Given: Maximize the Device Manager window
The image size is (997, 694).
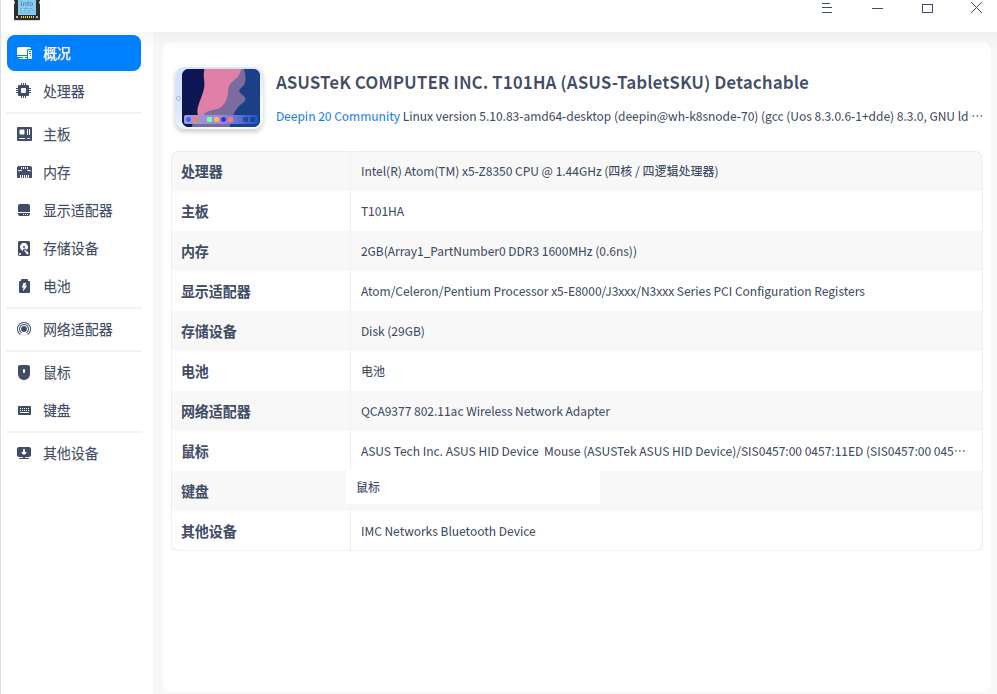Looking at the screenshot, I should click(x=927, y=8).
